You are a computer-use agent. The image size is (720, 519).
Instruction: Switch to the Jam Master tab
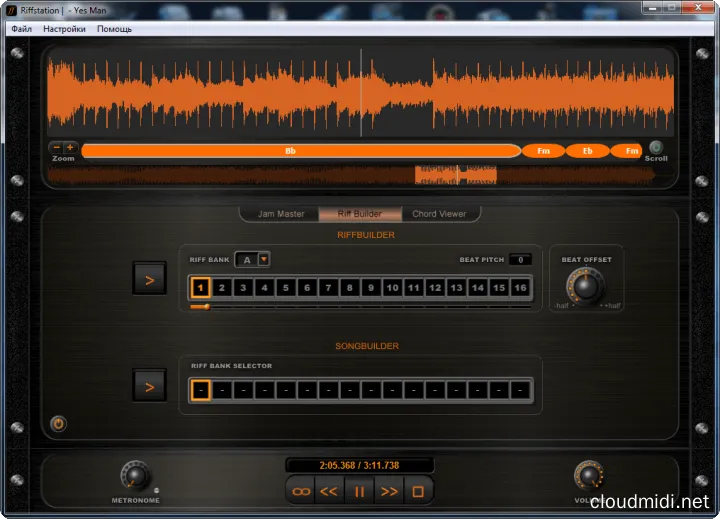281,214
